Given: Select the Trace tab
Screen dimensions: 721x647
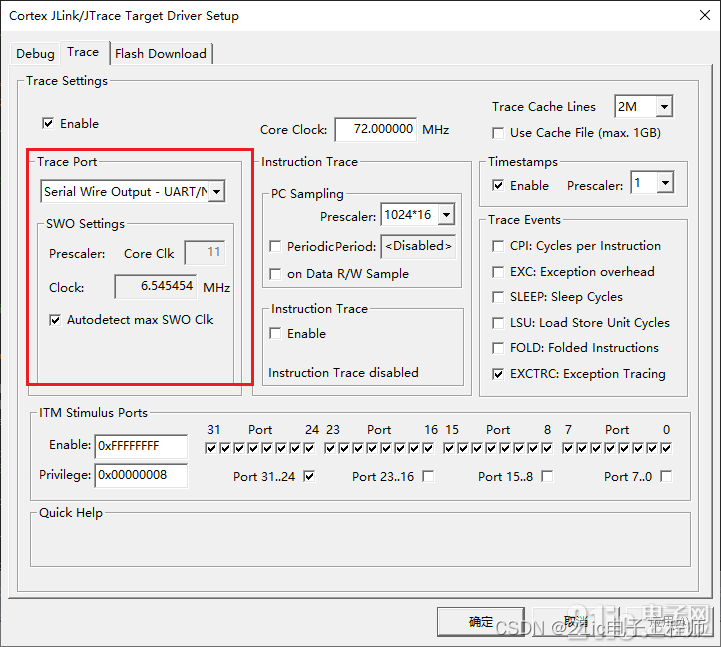Looking at the screenshot, I should click(83, 52).
